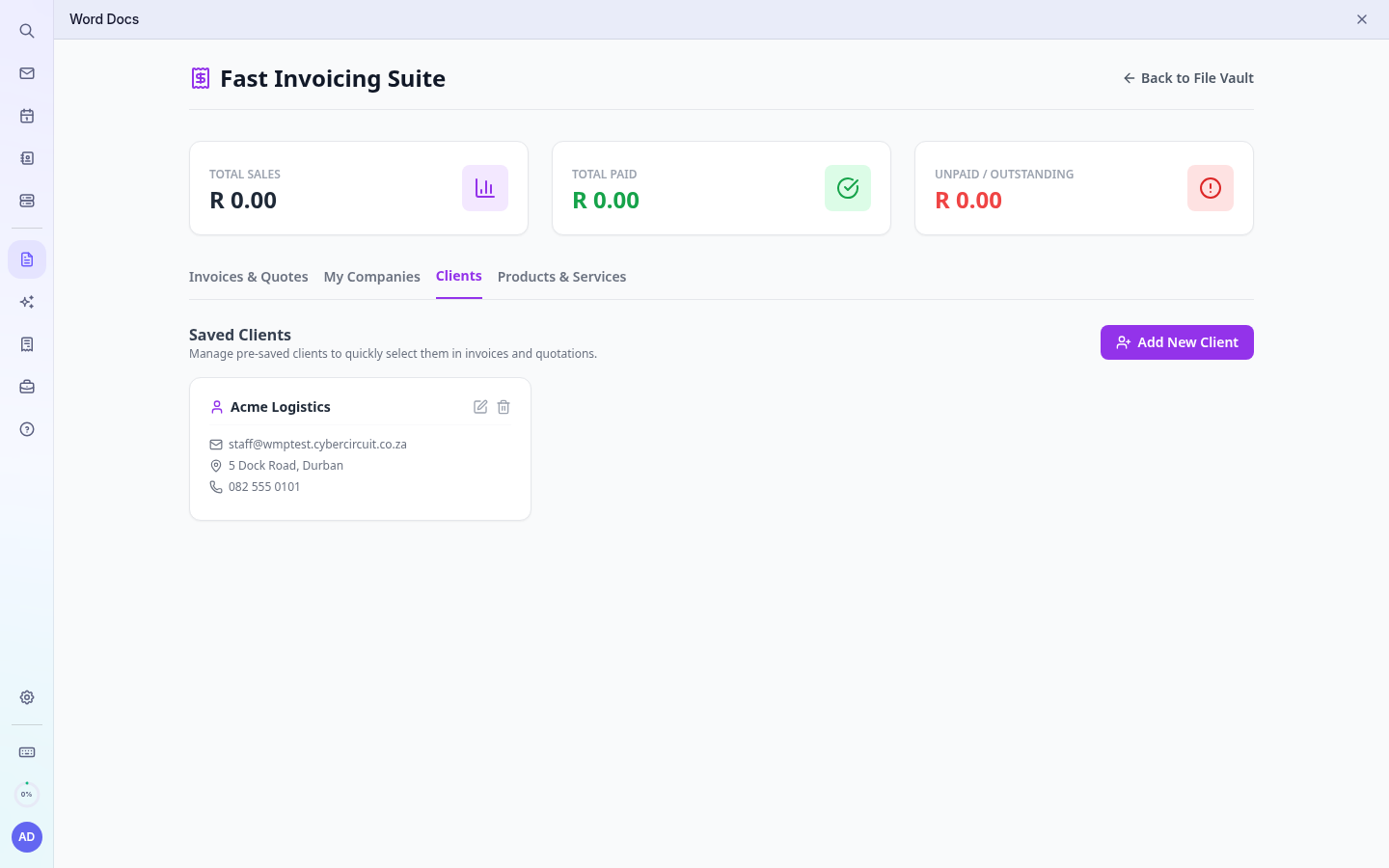Open the help question mark icon
The height and width of the screenshot is (868, 1389).
[x=27, y=429]
